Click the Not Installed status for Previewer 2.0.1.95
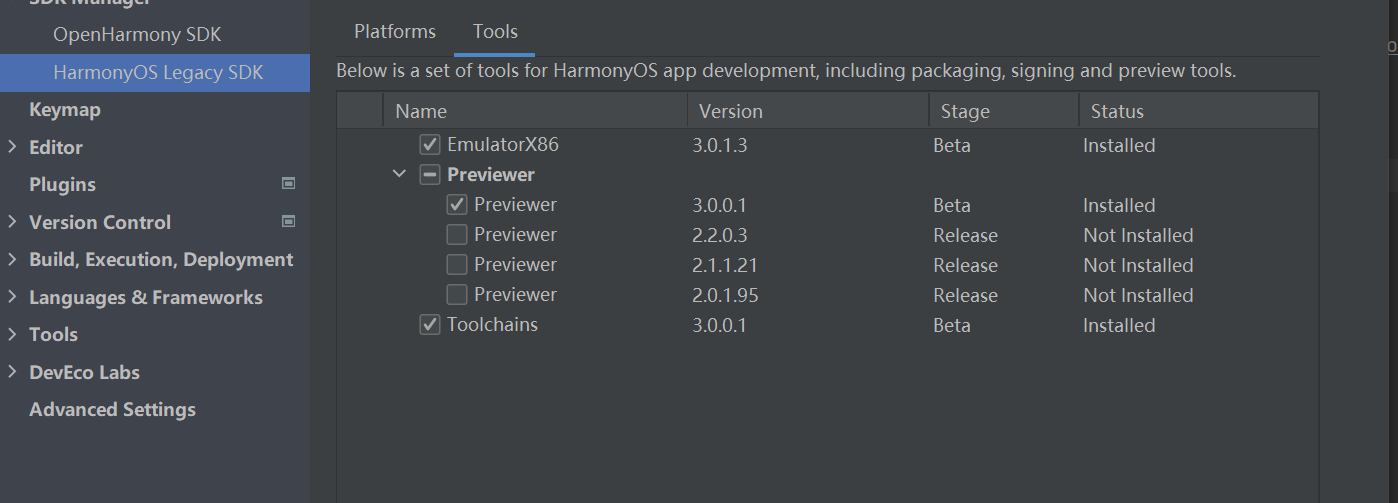Image resolution: width=1398 pixels, height=503 pixels. (1138, 296)
